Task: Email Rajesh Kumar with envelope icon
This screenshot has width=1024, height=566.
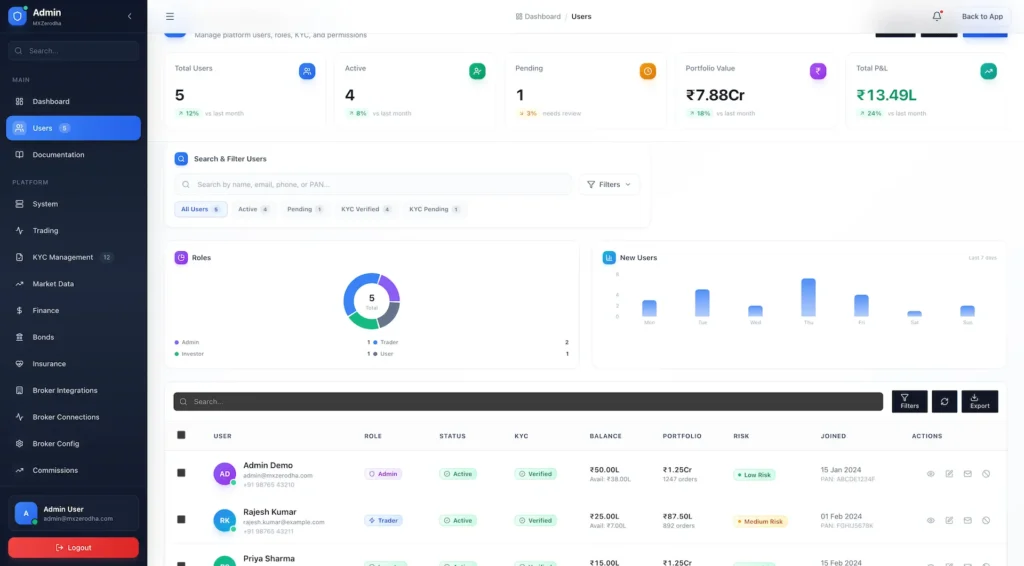Action: click(x=967, y=520)
